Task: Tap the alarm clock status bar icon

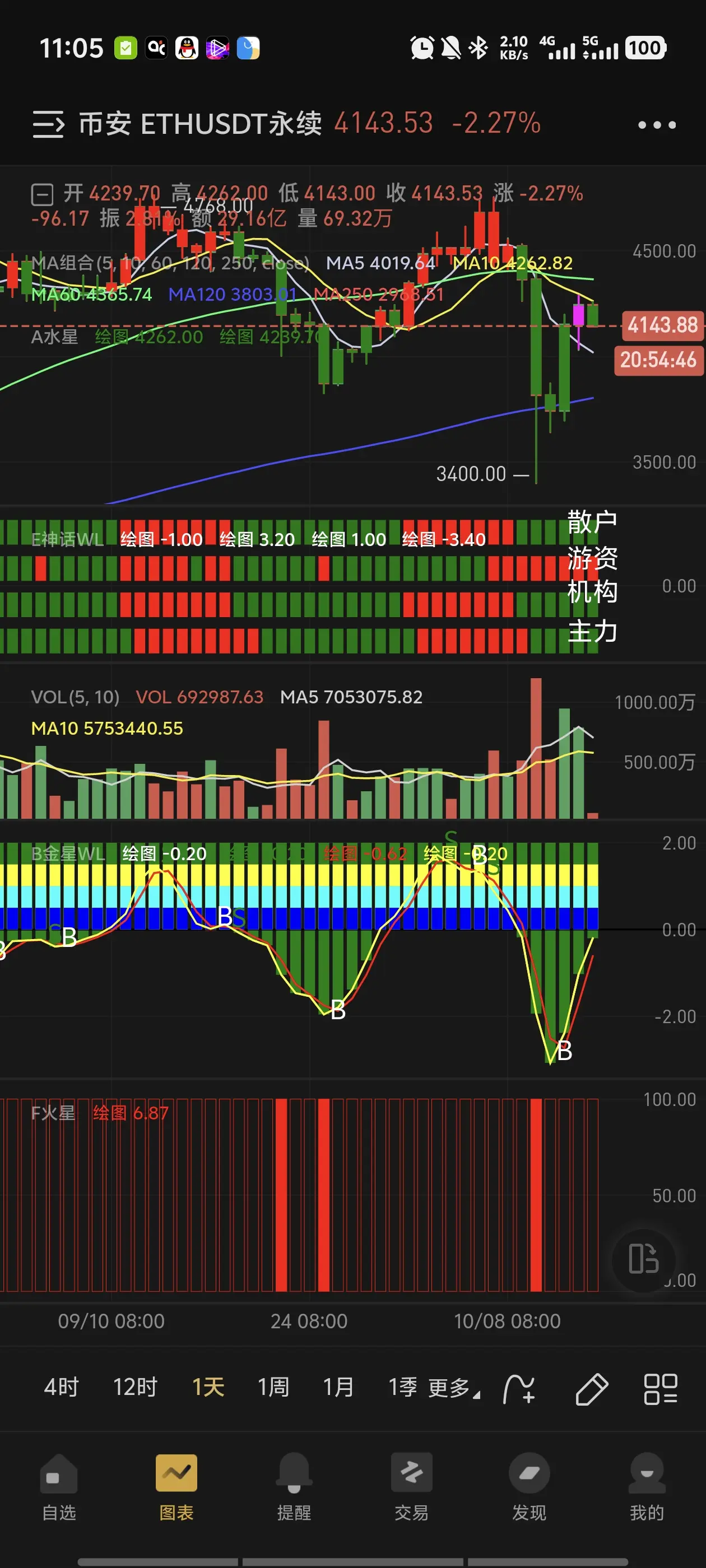Action: pos(421,48)
